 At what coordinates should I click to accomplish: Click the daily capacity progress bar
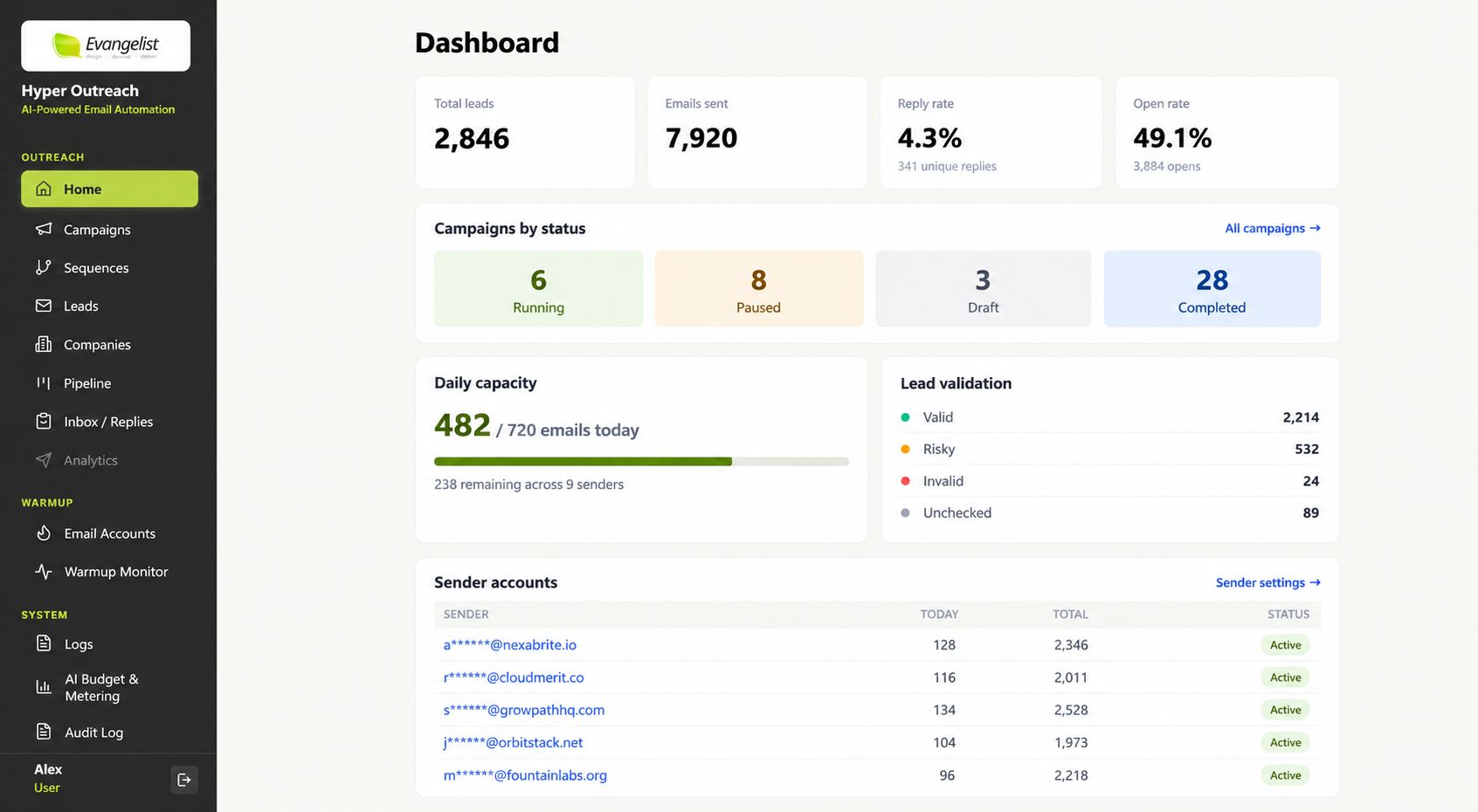[x=641, y=461]
